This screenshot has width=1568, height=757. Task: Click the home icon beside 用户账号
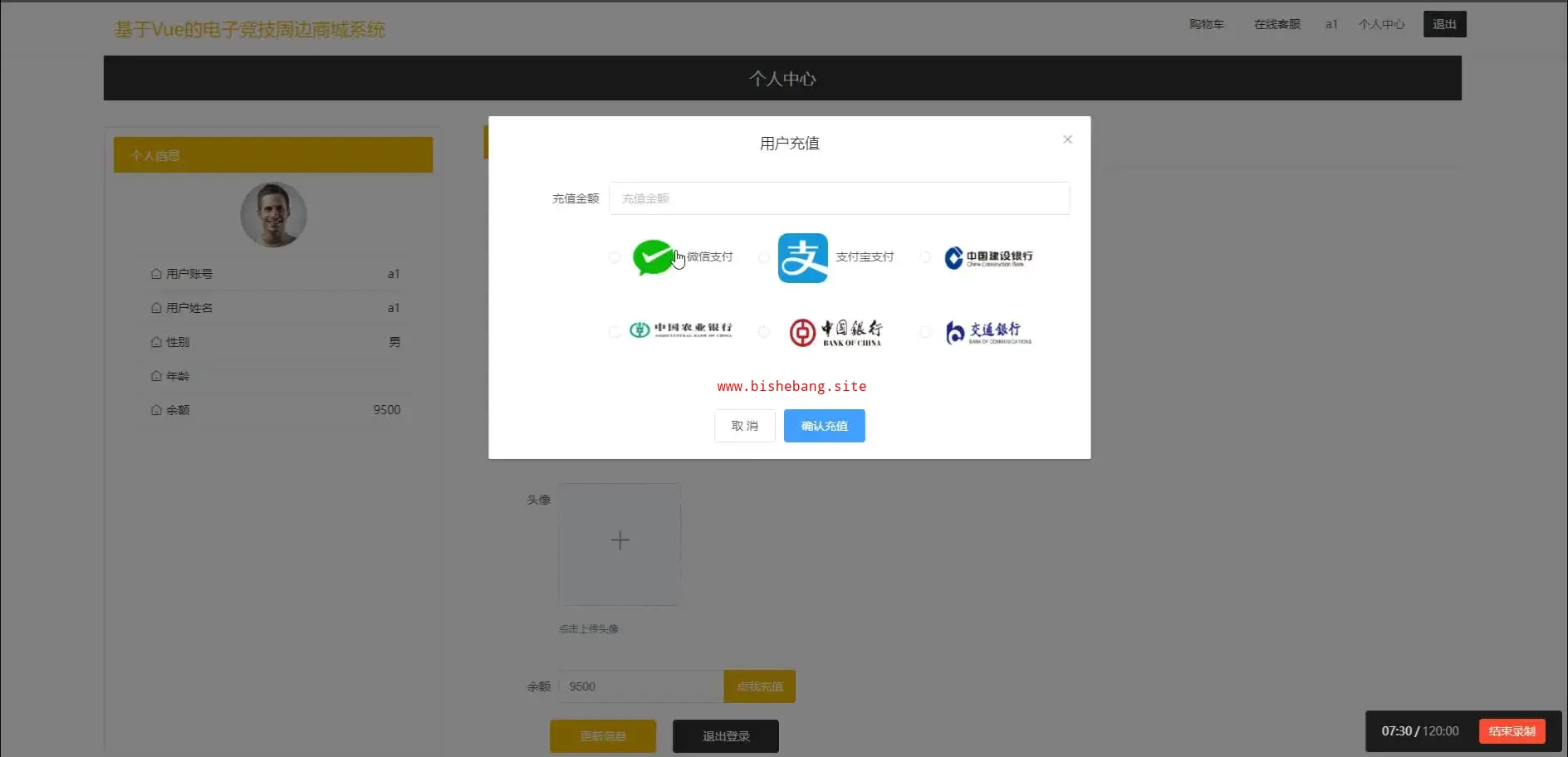[156, 274]
